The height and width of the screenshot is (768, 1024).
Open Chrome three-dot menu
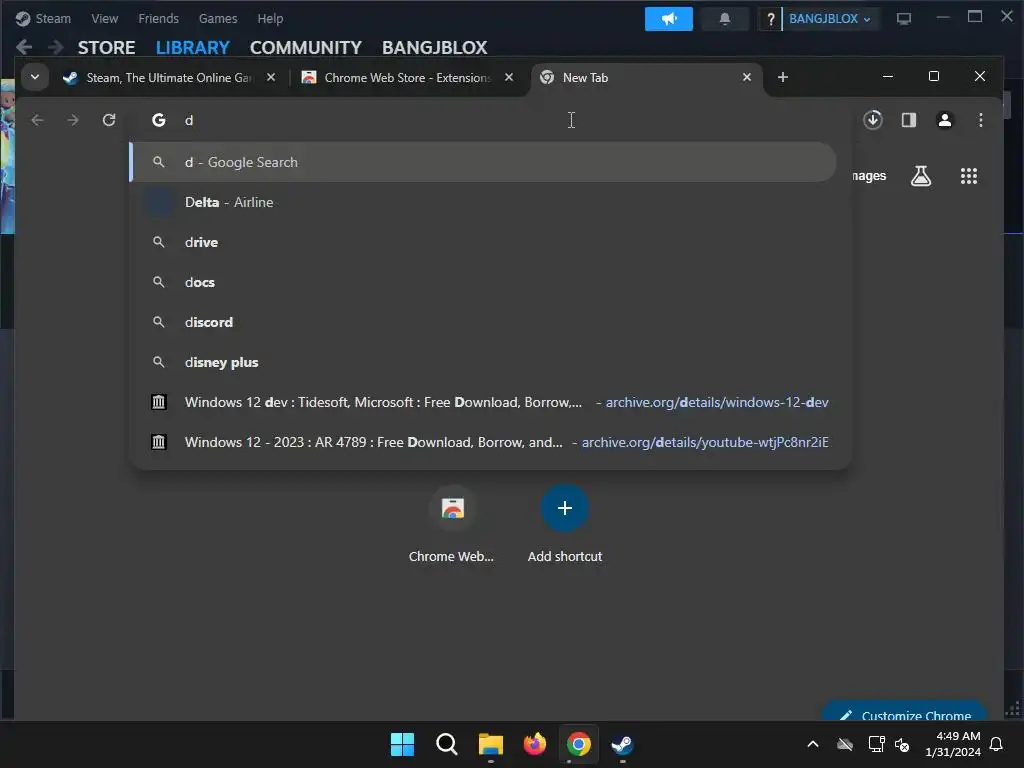pyautogui.click(x=980, y=120)
